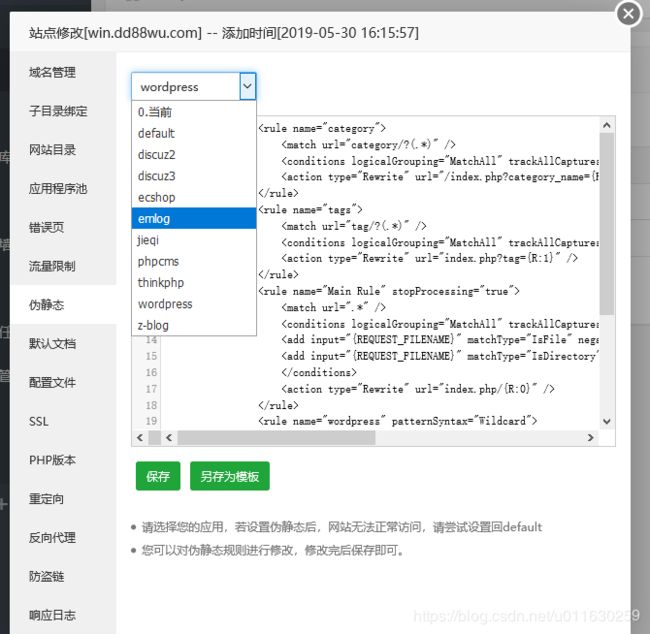The width and height of the screenshot is (650, 634).
Task: Go to the 流量限制 tab
Action: pos(63,266)
